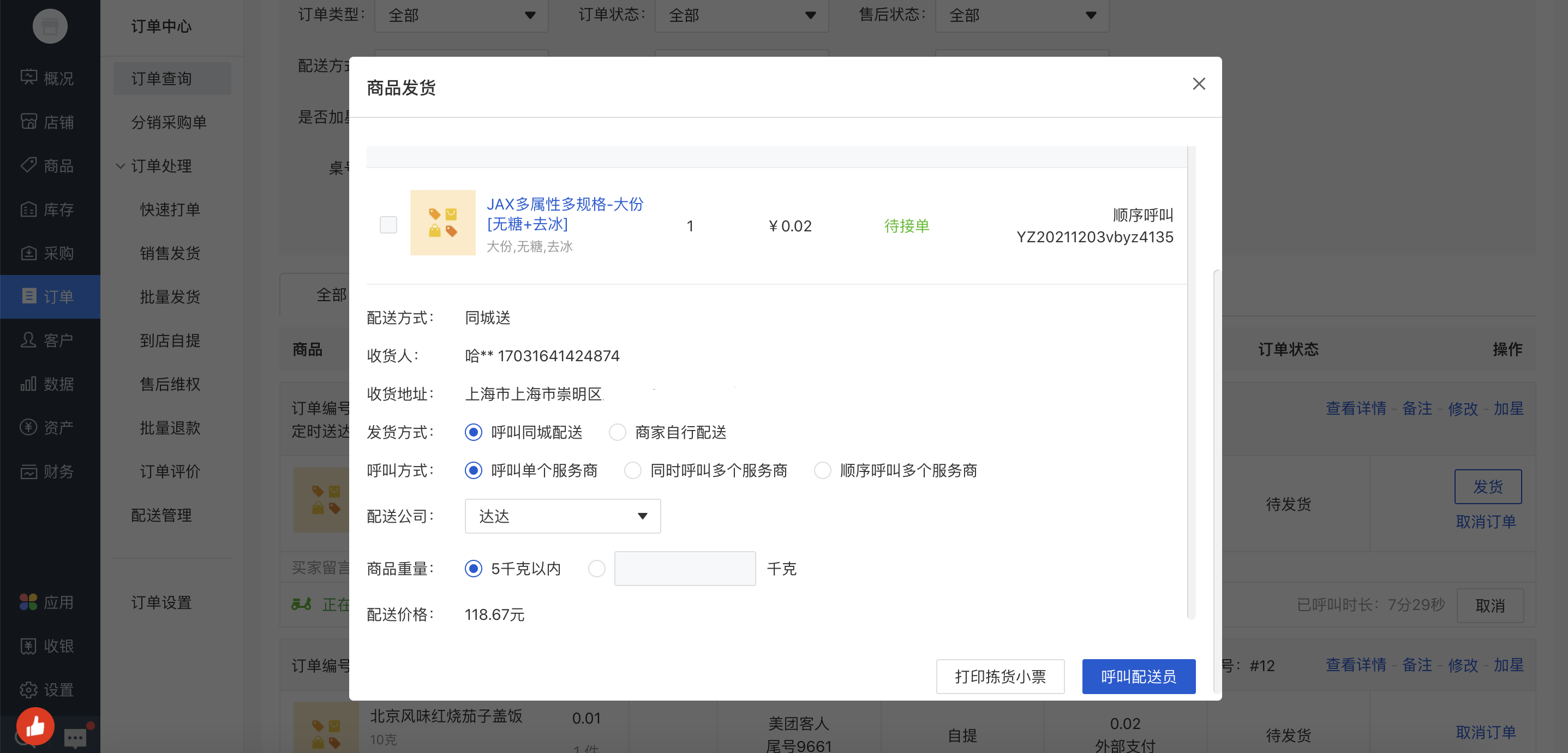
Task: Open the 配送公司 达达 dropdown
Action: pyautogui.click(x=562, y=516)
